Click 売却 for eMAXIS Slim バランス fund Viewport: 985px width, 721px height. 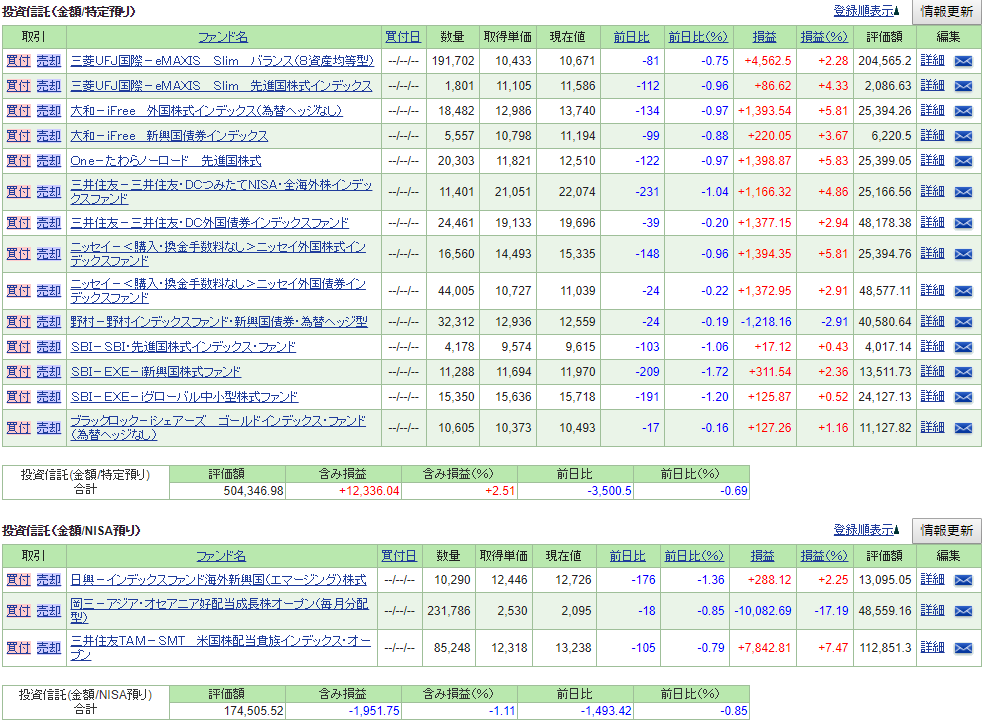click(48, 61)
